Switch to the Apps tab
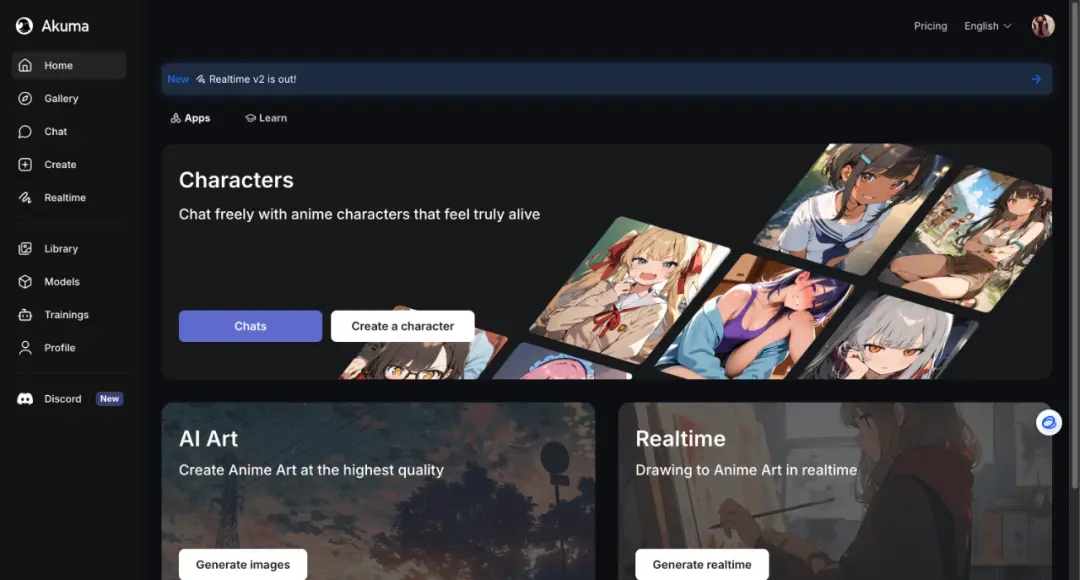This screenshot has height=580, width=1080. click(x=190, y=118)
